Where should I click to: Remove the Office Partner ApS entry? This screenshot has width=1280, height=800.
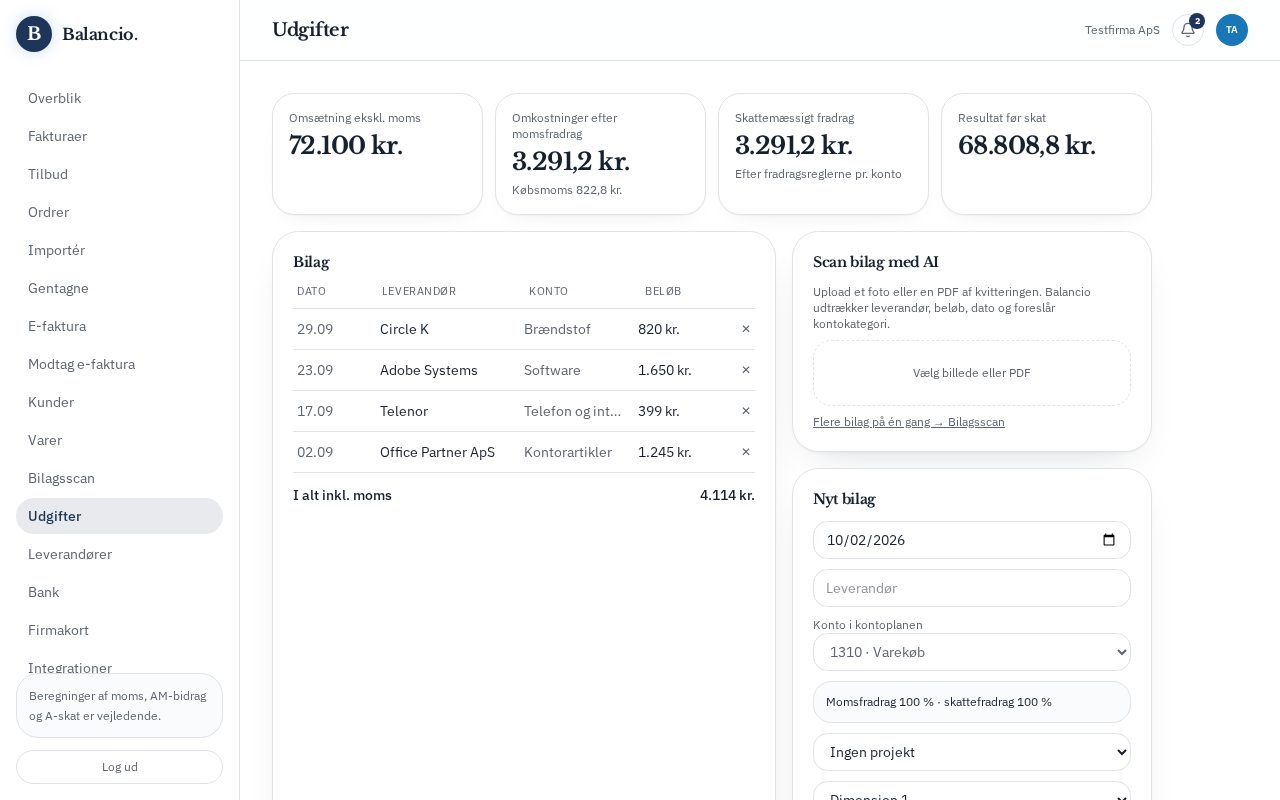(745, 452)
